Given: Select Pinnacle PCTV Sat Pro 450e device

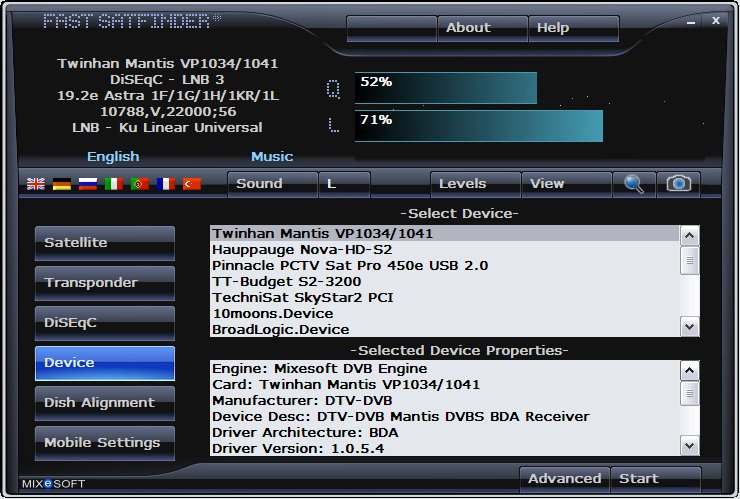Looking at the screenshot, I should 445,266.
